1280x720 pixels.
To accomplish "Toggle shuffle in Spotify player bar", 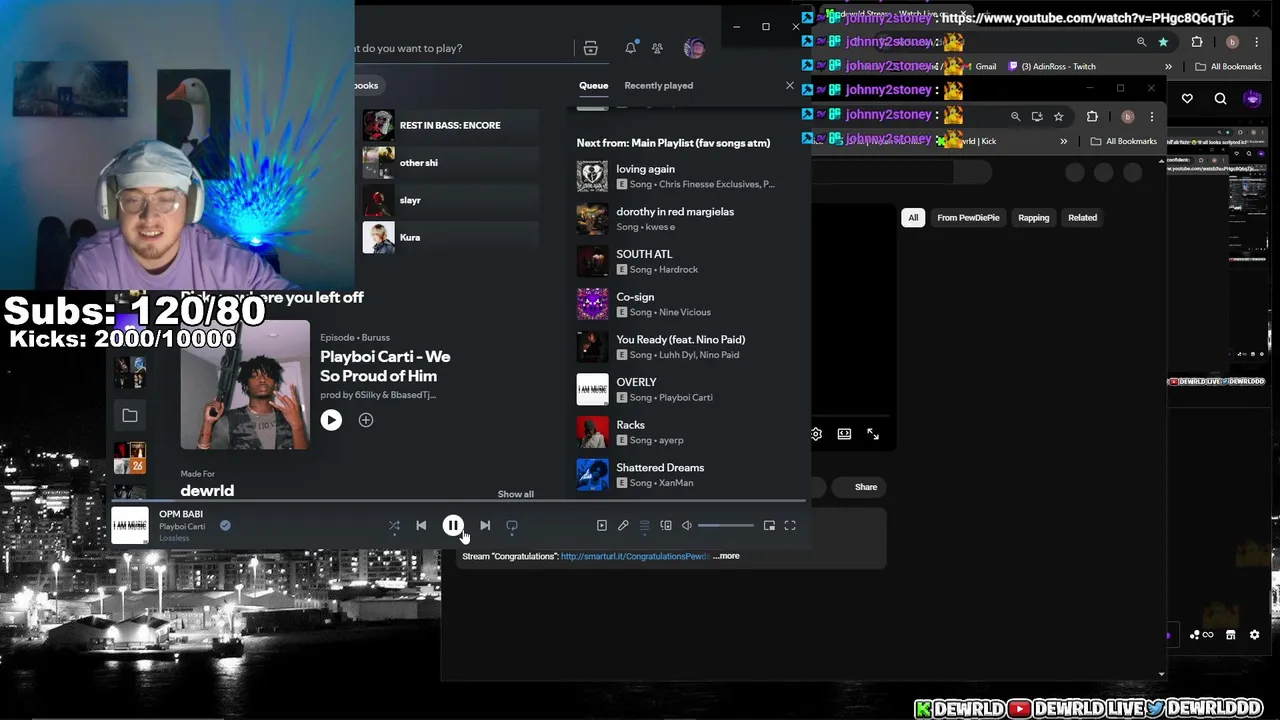I will tap(394, 525).
